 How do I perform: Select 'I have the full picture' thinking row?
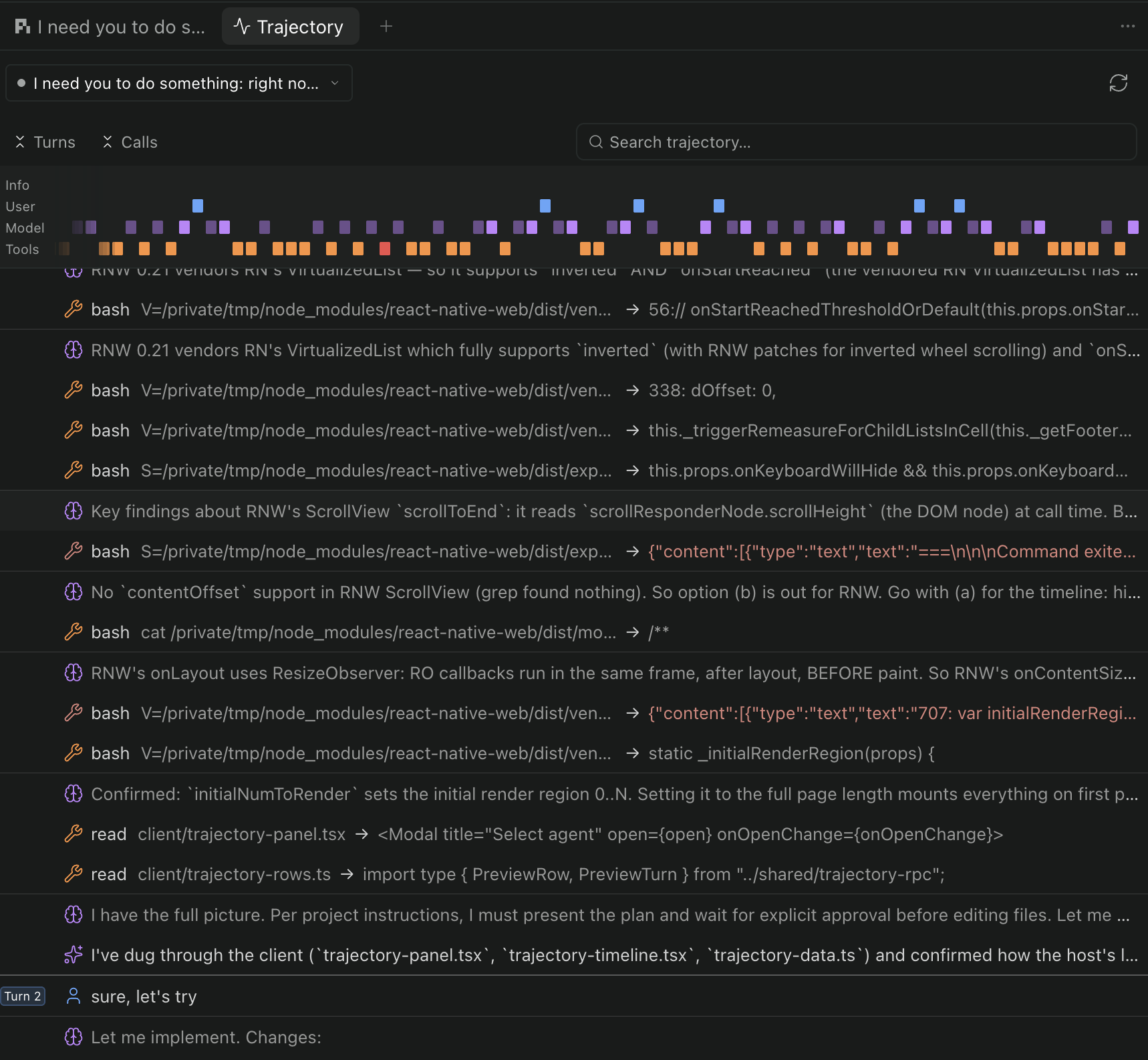pos(574,915)
